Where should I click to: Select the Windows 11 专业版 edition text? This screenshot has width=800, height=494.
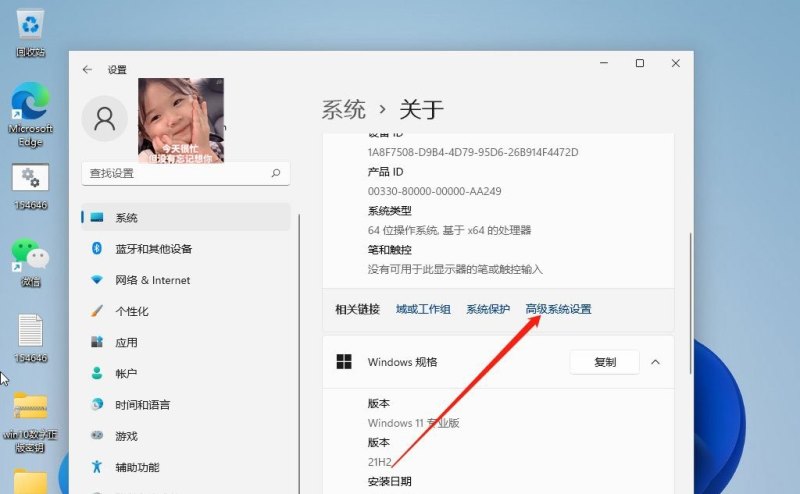click(413, 423)
